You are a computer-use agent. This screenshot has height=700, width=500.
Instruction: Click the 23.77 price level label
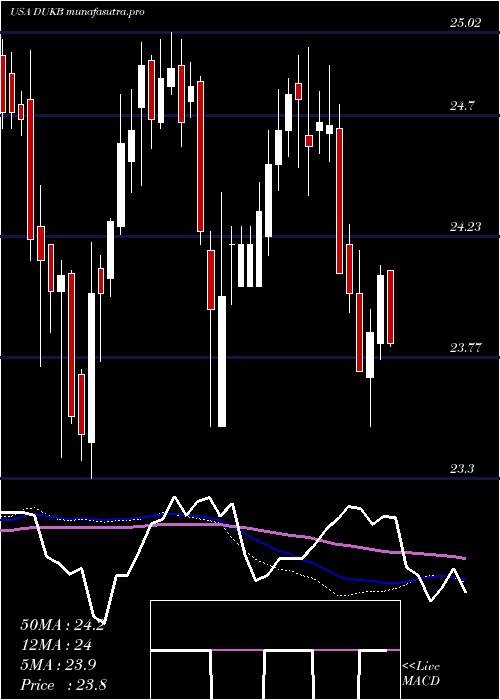point(466,347)
